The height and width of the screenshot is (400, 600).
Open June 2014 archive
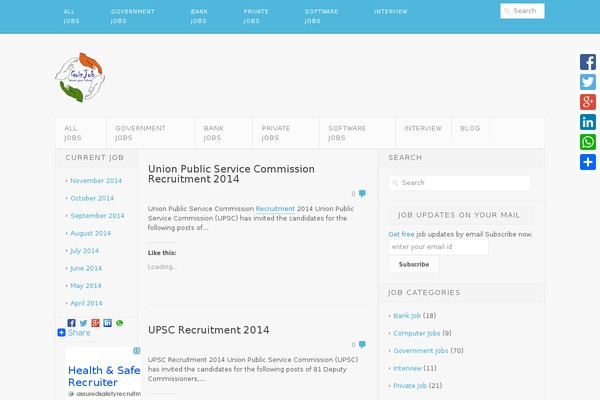coord(86,268)
